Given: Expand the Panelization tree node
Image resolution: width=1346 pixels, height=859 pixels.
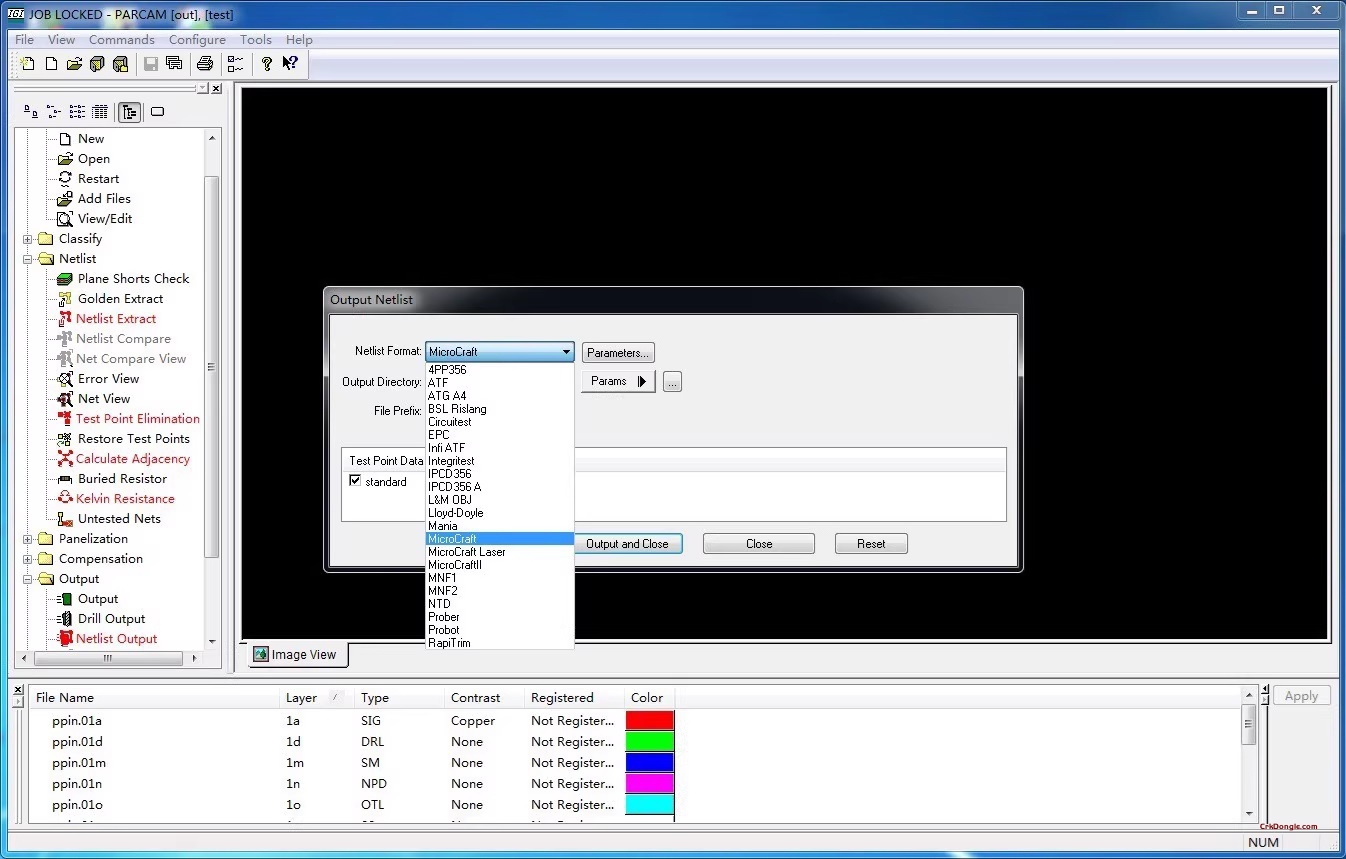Looking at the screenshot, I should point(29,538).
